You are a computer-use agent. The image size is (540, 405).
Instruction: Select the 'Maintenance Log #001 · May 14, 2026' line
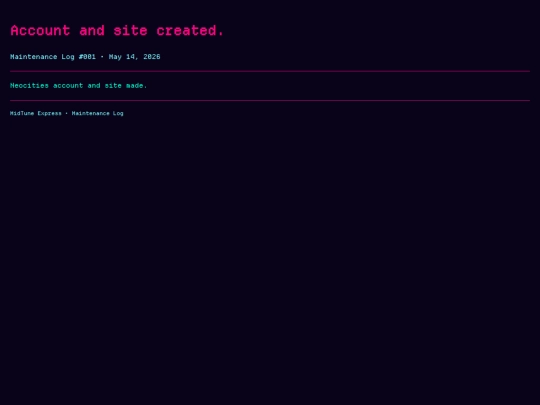pos(85,57)
